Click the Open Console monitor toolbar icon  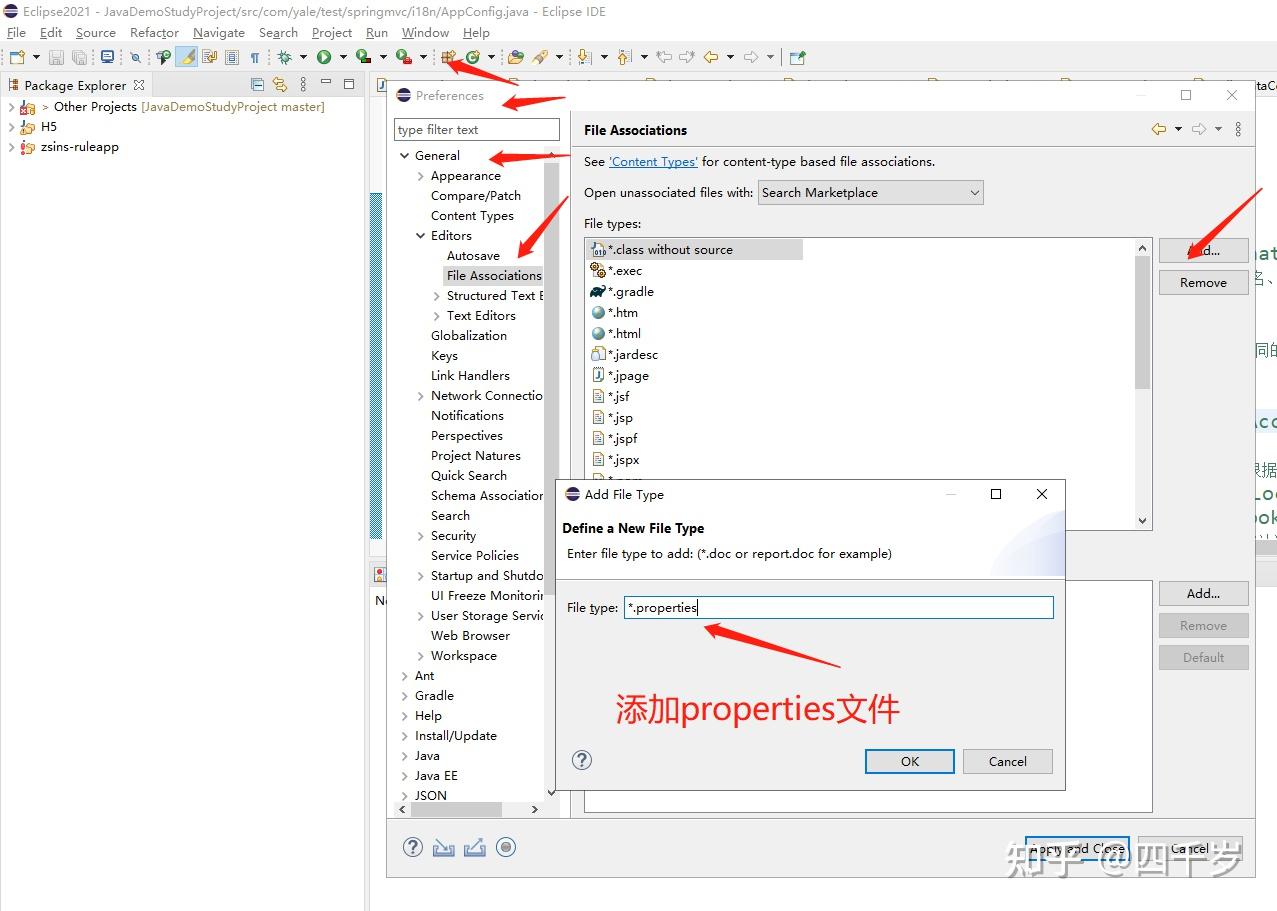coord(107,57)
